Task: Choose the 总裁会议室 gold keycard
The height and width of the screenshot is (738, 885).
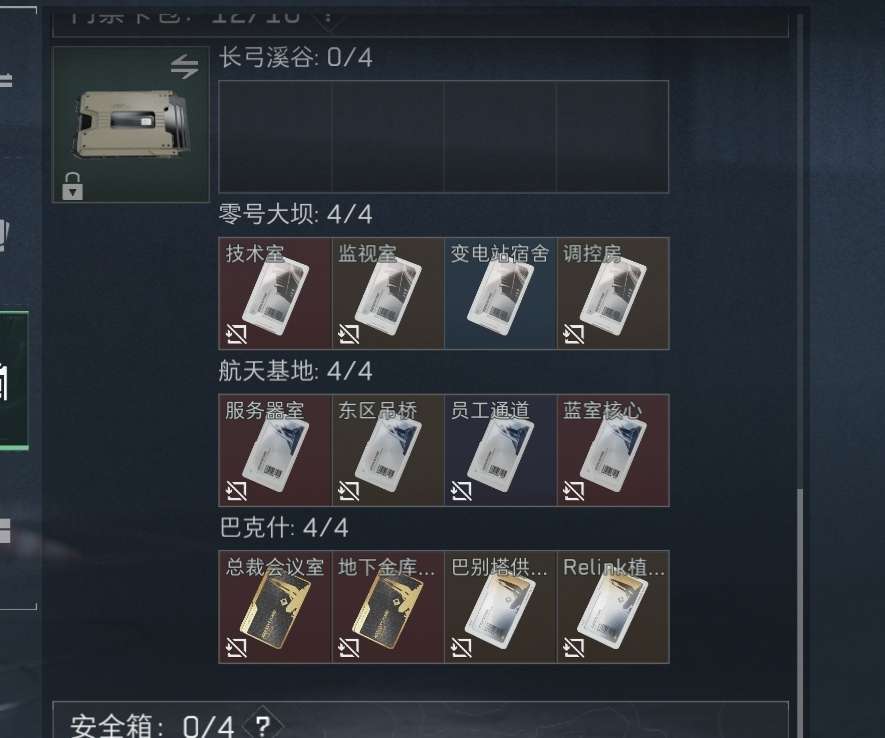Action: 275,607
